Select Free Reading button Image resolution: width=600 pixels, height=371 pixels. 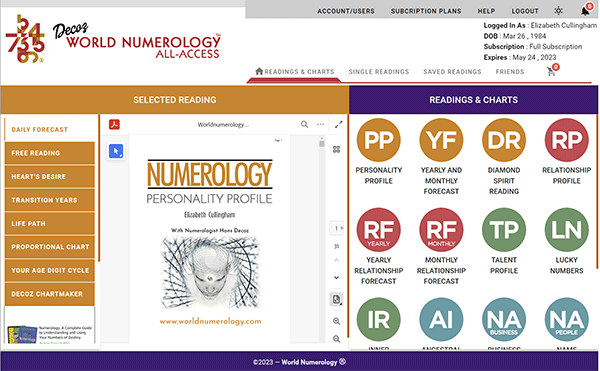pos(49,153)
